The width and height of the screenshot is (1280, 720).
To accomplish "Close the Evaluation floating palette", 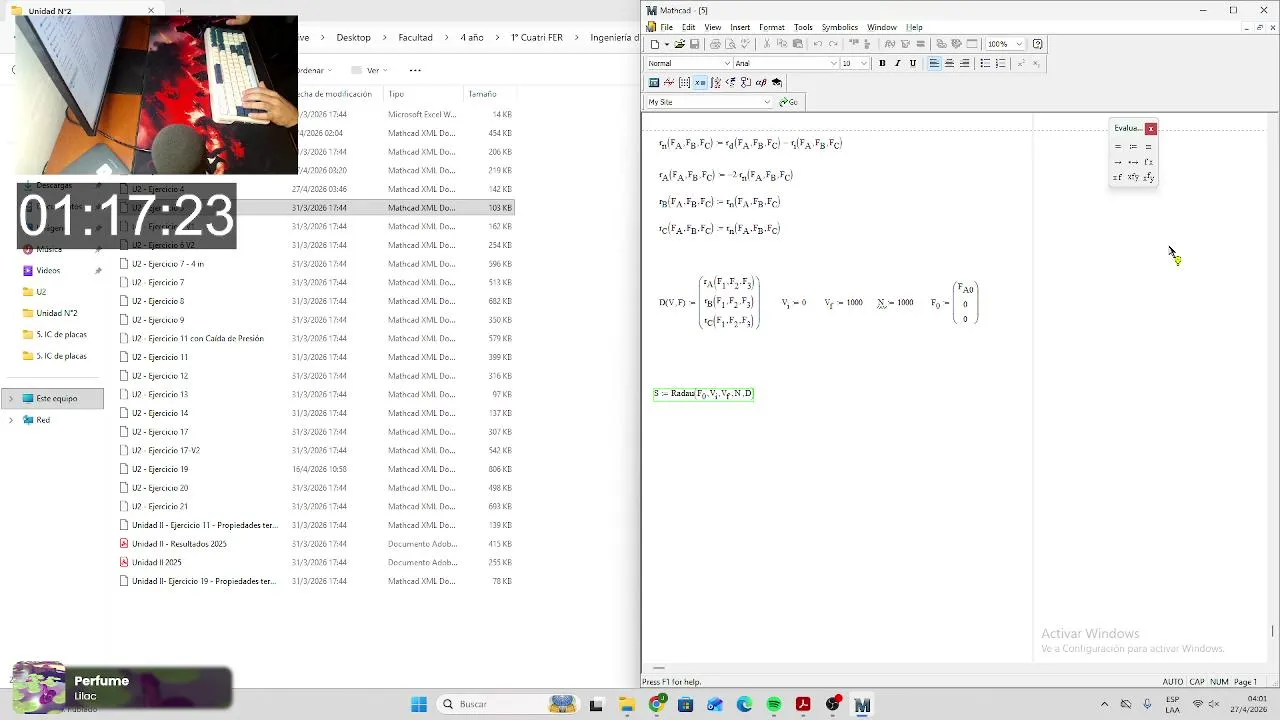I will 1151,129.
